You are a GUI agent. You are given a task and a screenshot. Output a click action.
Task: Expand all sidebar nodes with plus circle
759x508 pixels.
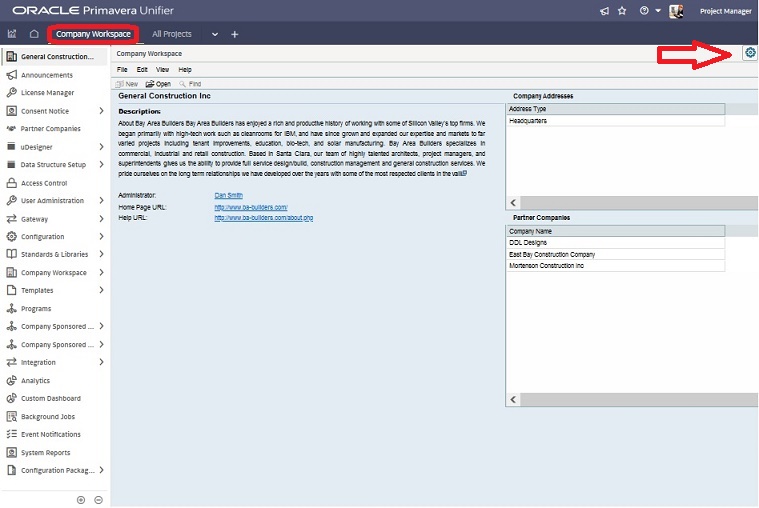[x=81, y=500]
